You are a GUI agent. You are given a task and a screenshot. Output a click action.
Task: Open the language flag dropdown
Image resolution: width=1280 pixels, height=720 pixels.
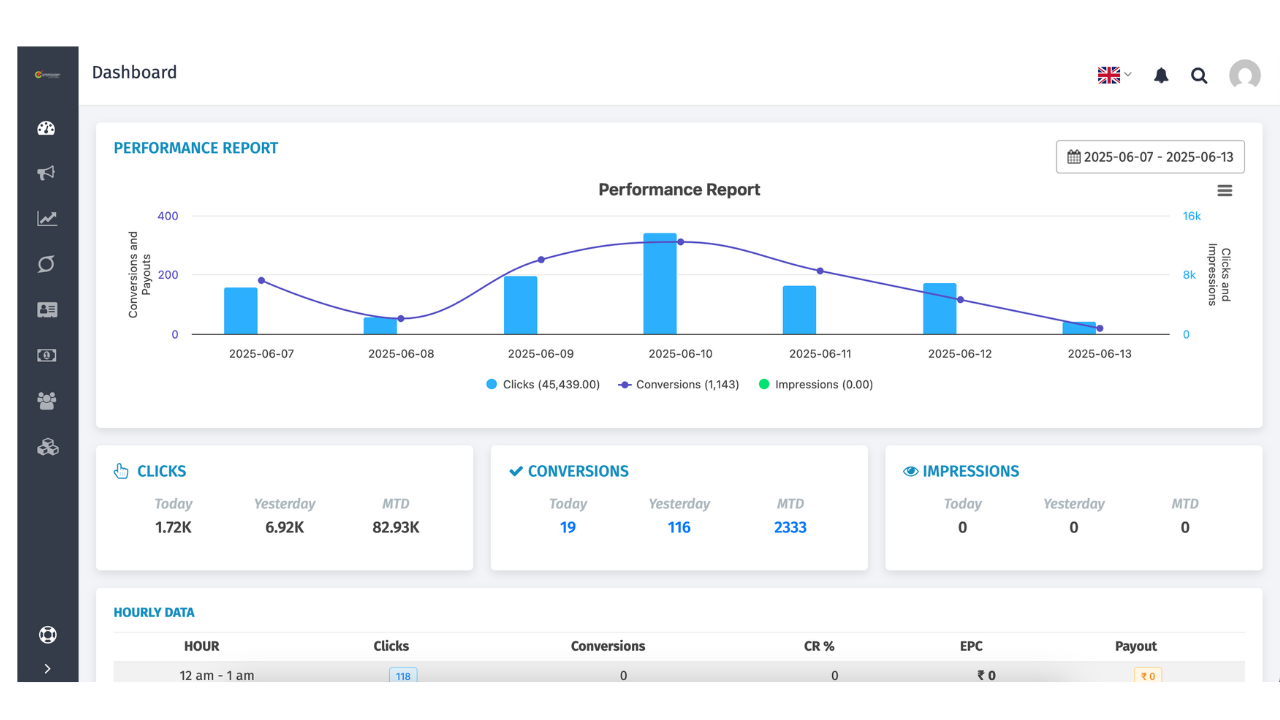click(1114, 75)
